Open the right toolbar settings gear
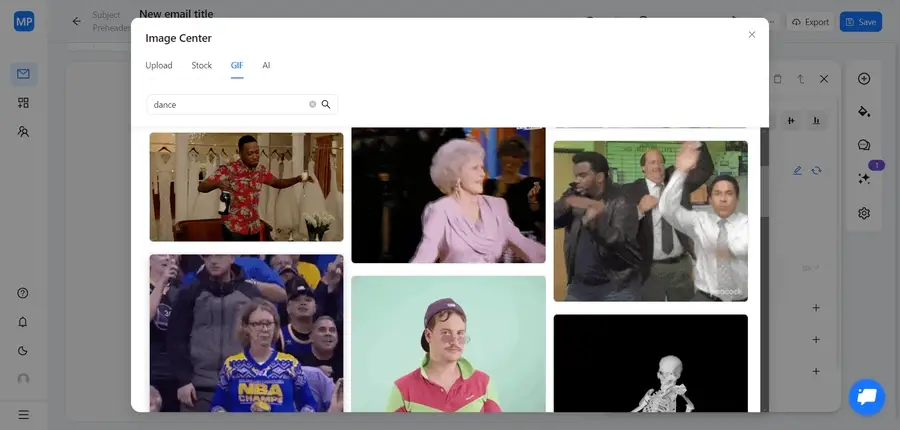The image size is (900, 430). [864, 213]
